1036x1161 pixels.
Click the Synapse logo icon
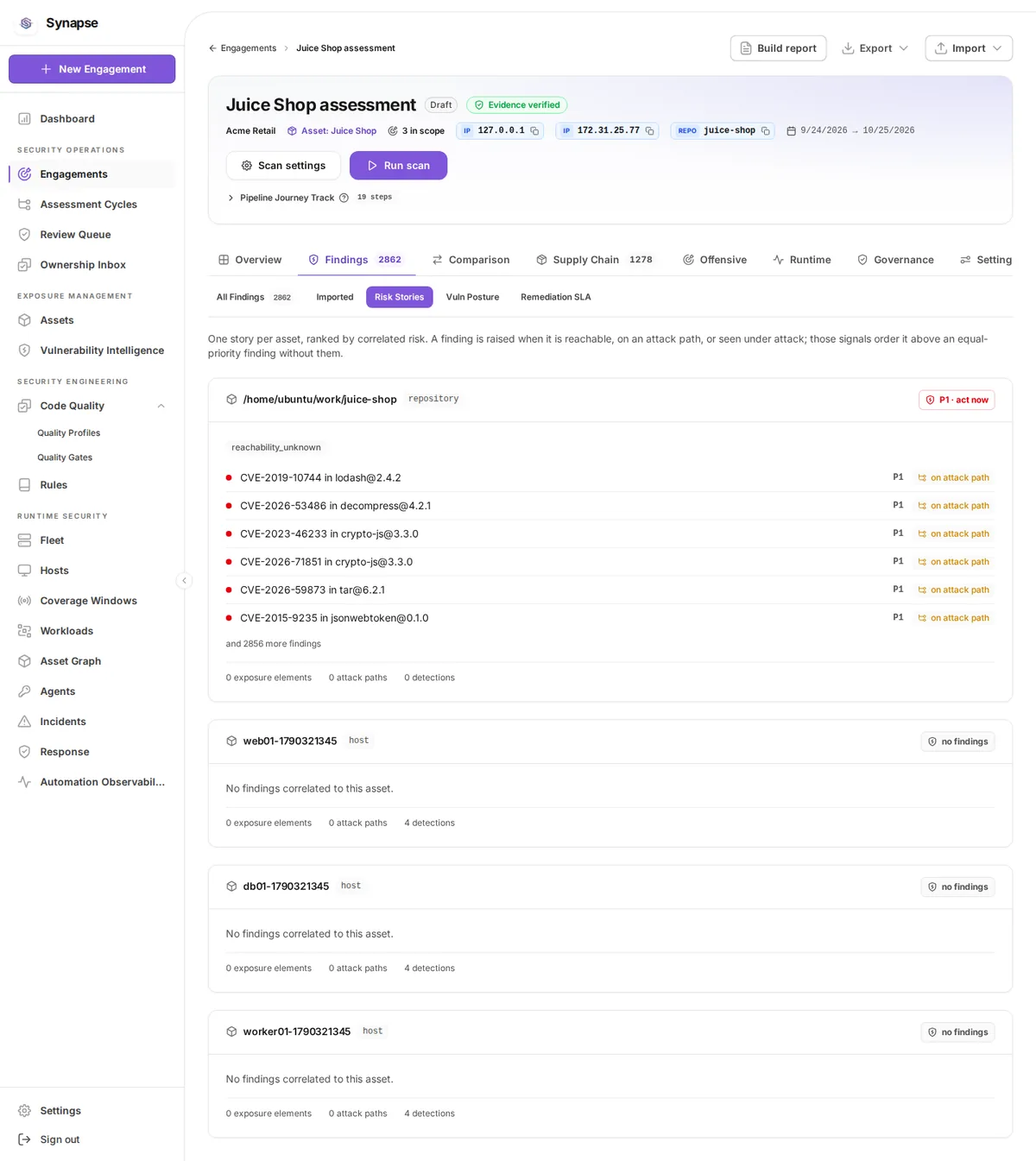tap(26, 23)
